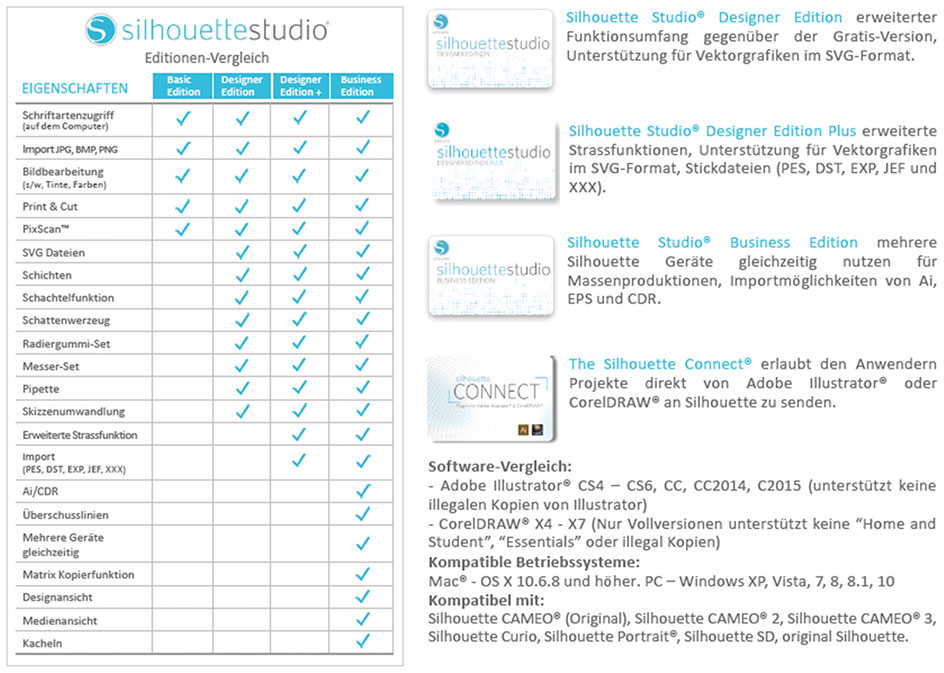Click Designer Edition + checkmark for Import PES row

[x=299, y=461]
